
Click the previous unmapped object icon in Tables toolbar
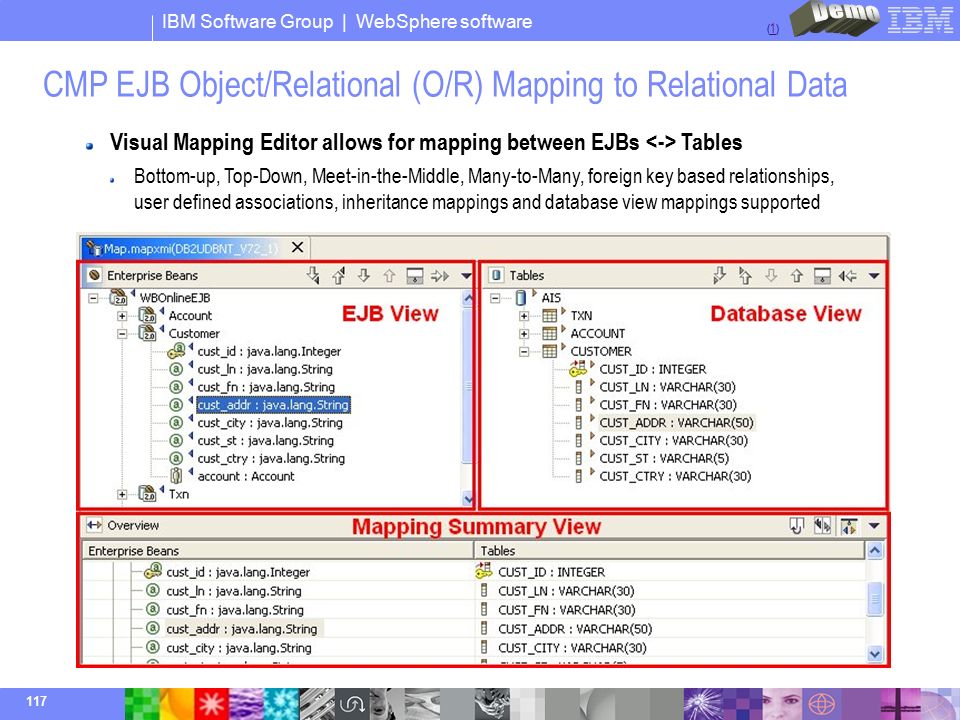click(x=745, y=276)
